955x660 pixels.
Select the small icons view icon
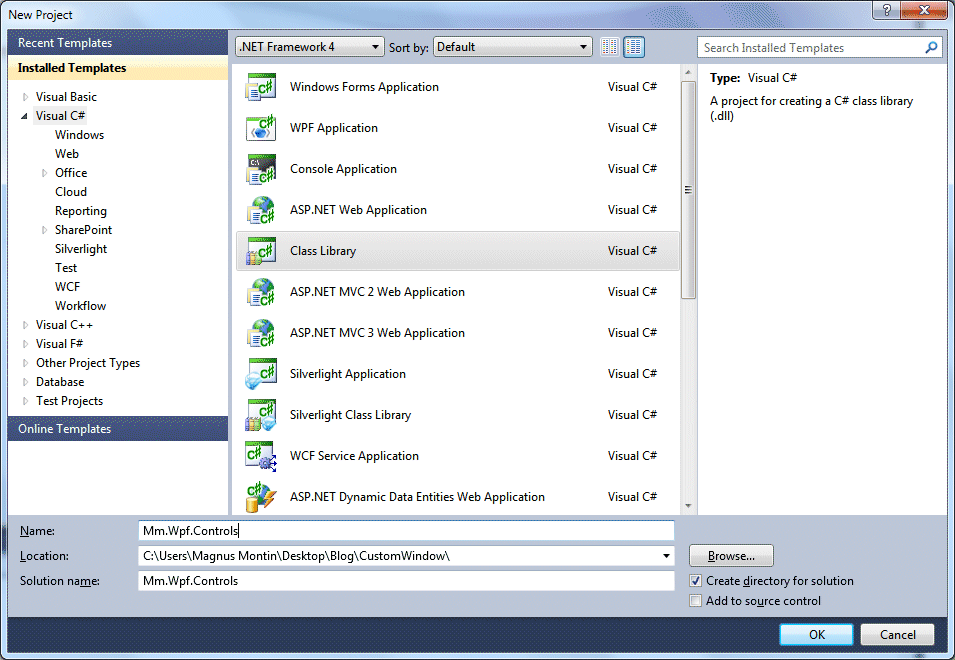point(609,46)
